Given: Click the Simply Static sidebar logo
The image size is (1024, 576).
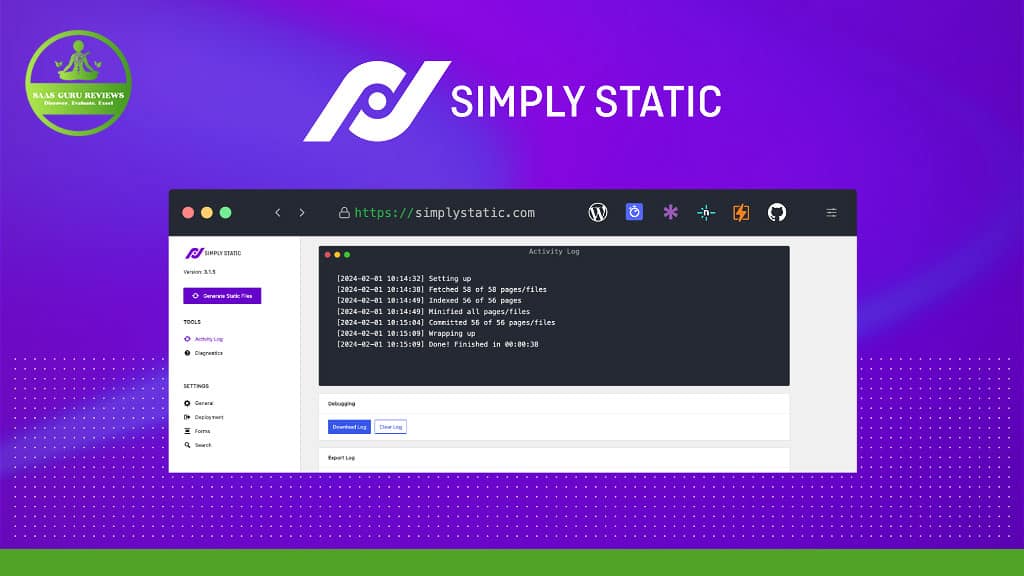Looking at the screenshot, I should (x=213, y=253).
